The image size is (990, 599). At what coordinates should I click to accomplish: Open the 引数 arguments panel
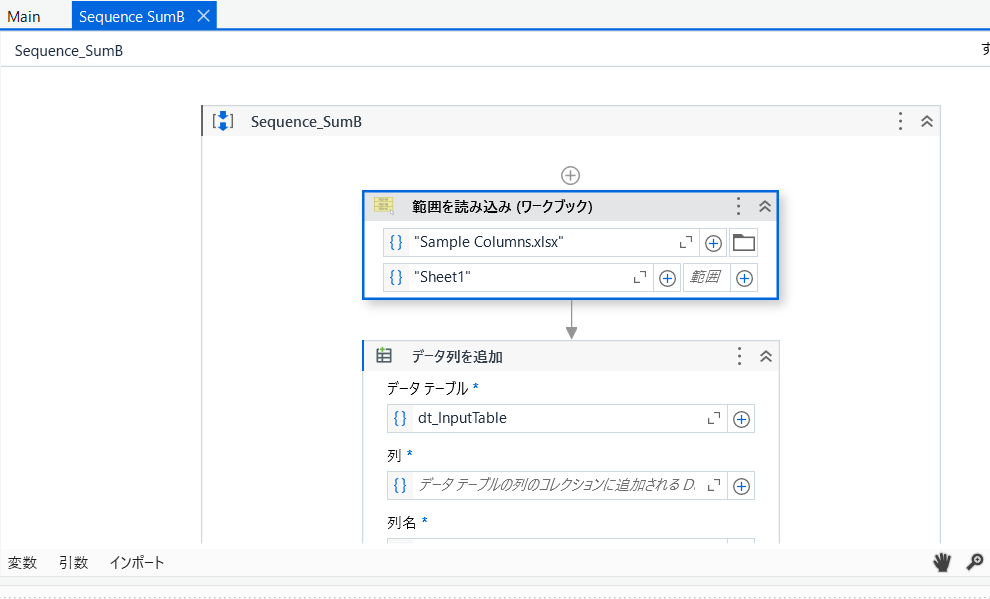(x=73, y=562)
